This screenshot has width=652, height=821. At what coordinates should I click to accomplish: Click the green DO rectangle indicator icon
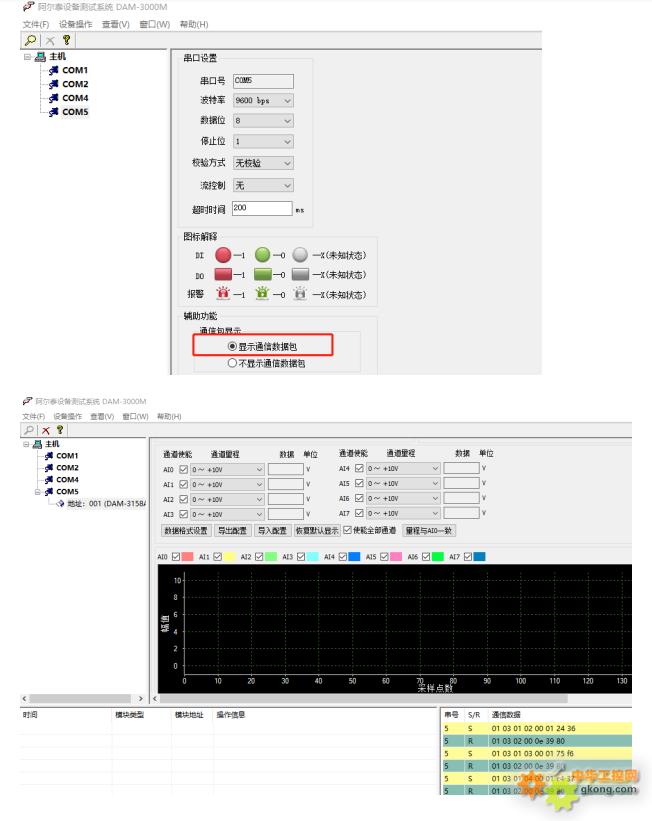(262, 274)
